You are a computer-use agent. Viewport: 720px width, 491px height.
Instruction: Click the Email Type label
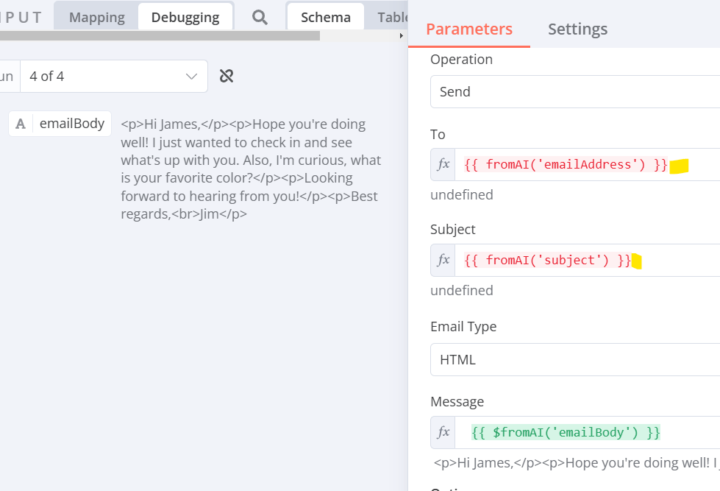463,327
